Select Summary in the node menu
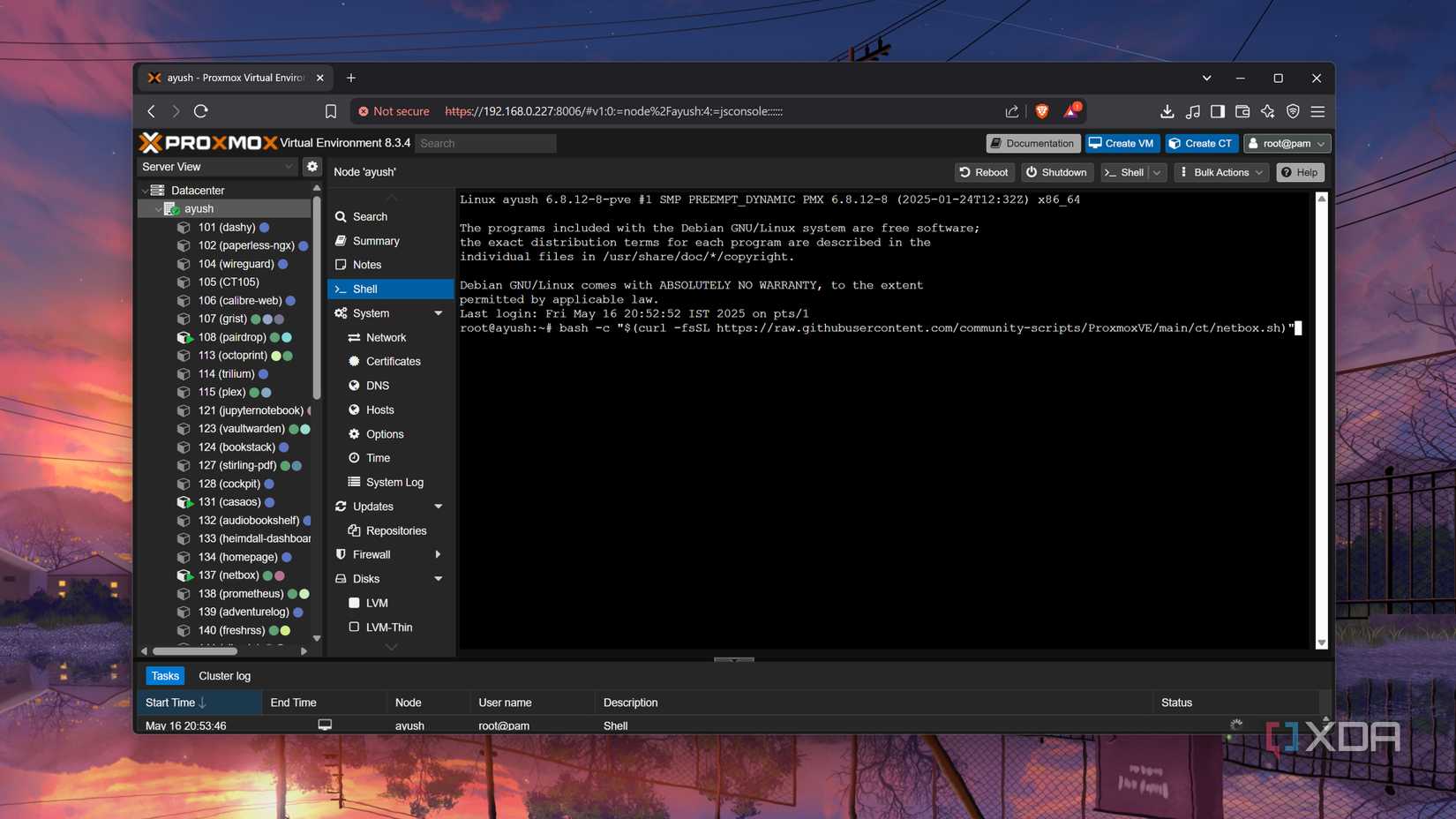 click(376, 241)
